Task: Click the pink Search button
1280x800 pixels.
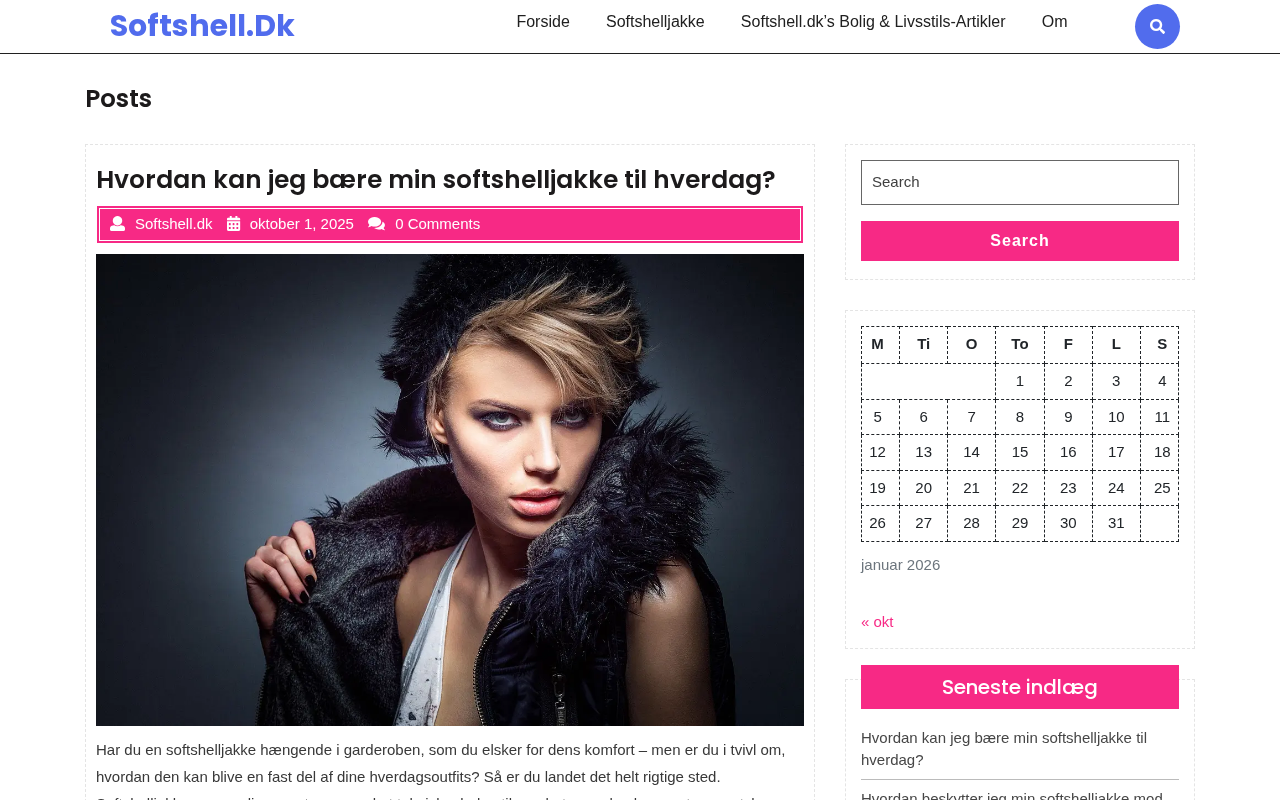Action: [1020, 241]
